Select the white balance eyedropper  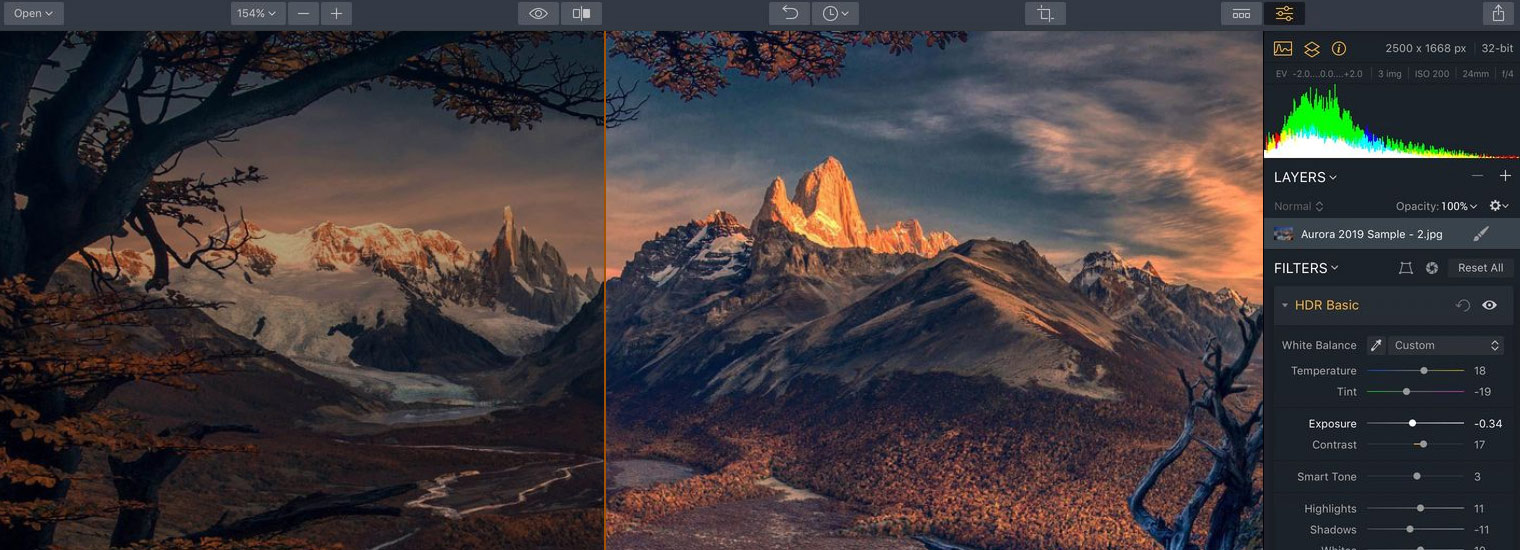tap(1376, 345)
